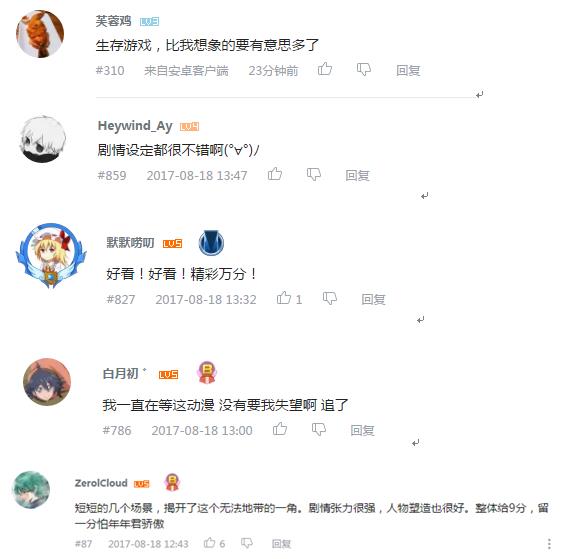Dislike 芙蓉鸡's comment with thumbs down
561x559 pixels.
pos(364,69)
